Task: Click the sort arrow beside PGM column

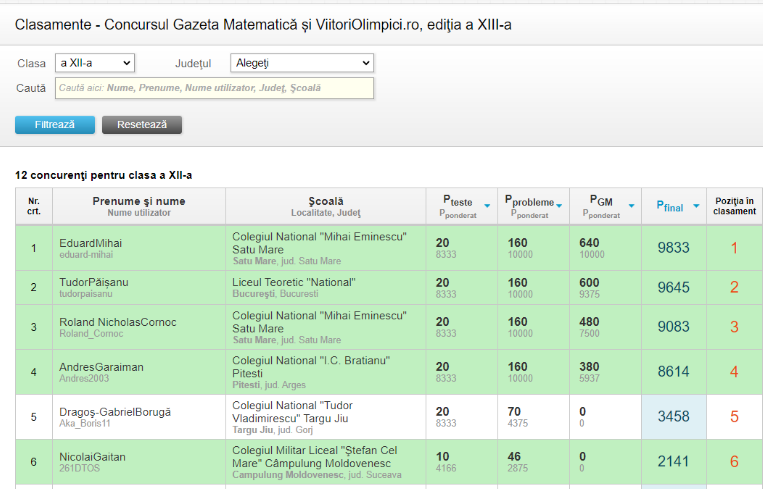Action: pos(631,206)
